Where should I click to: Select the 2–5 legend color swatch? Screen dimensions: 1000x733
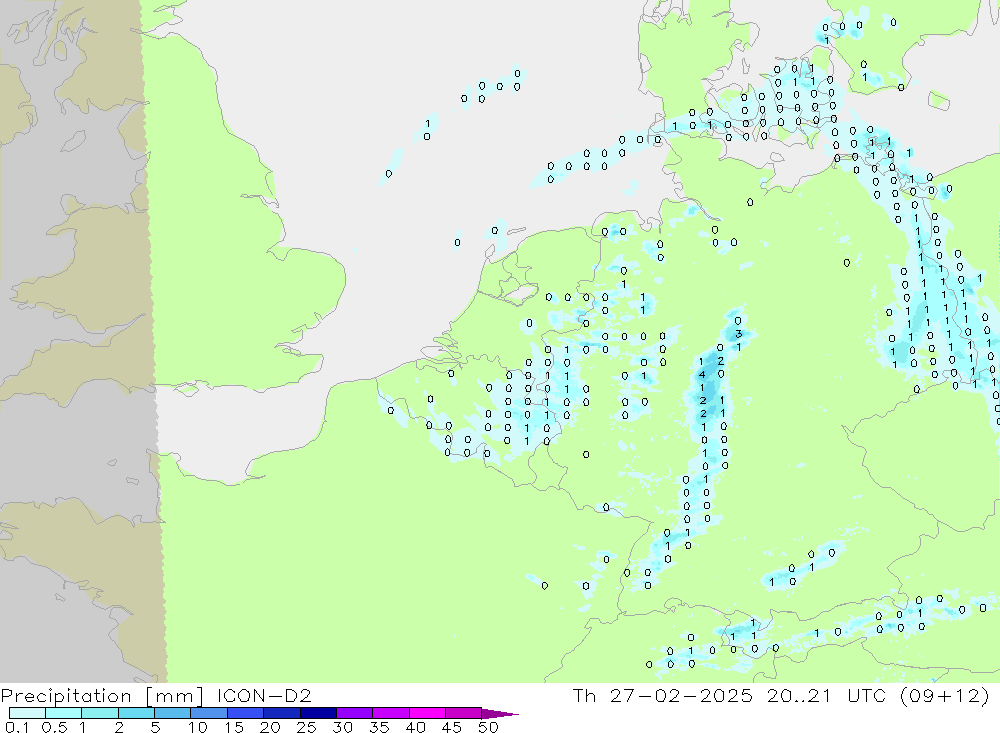click(x=136, y=713)
